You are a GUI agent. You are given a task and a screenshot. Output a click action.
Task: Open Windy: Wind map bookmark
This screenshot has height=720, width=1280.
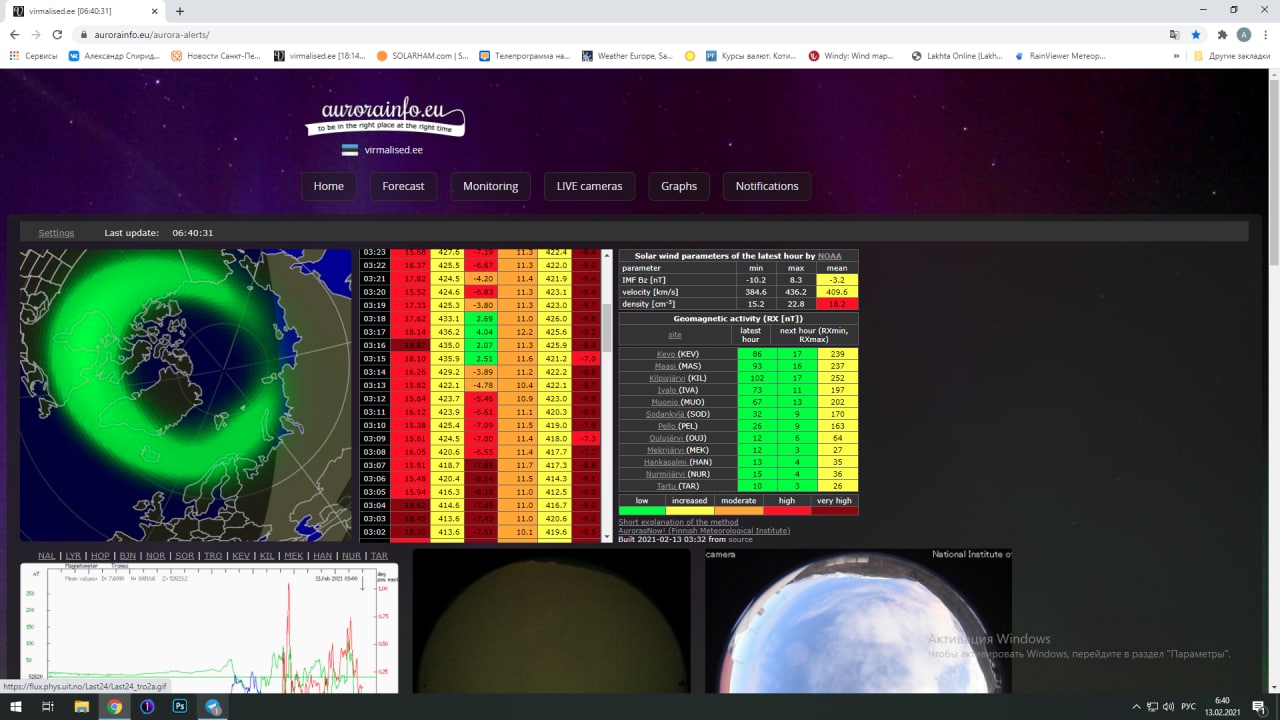click(x=852, y=56)
